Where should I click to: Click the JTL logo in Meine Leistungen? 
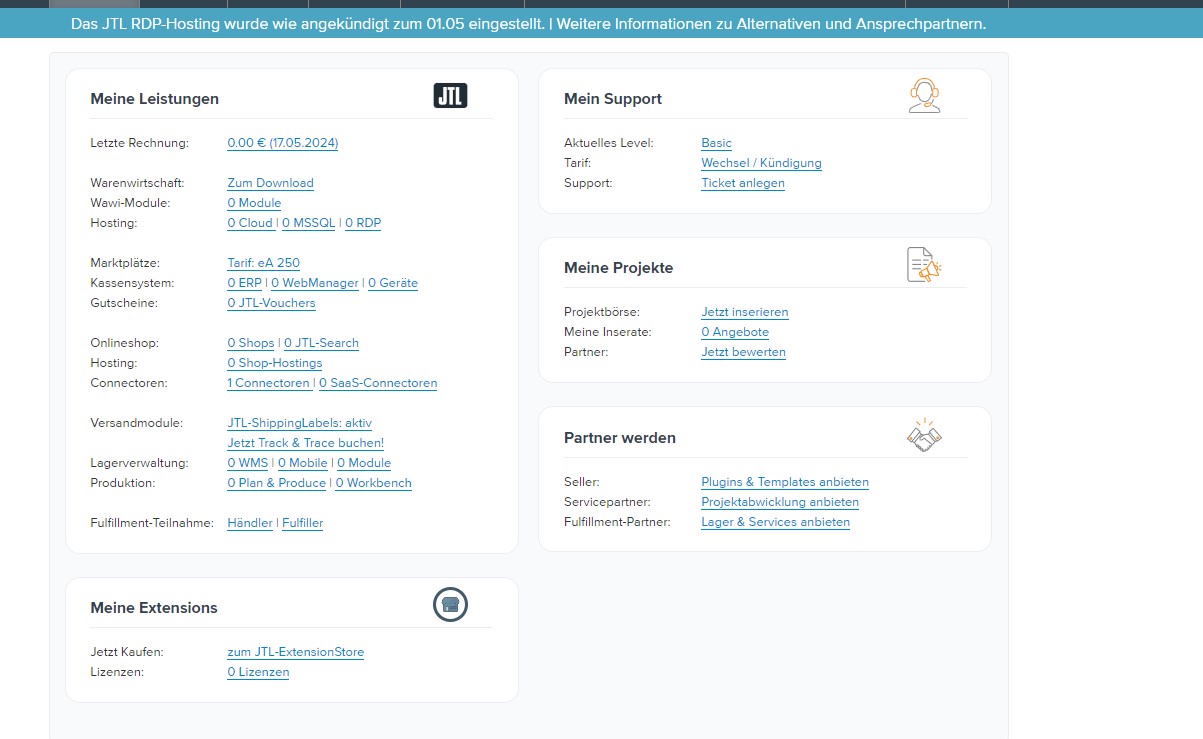coord(450,96)
